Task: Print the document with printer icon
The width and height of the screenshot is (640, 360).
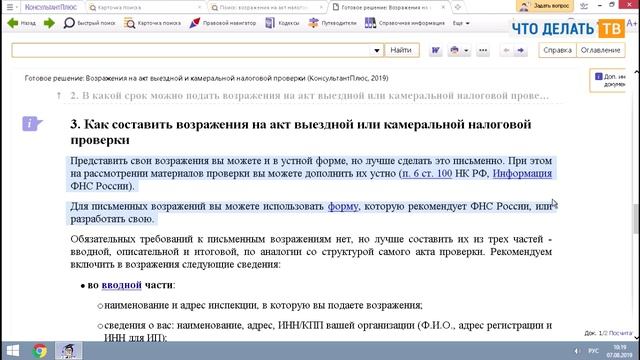Action: 454,50
